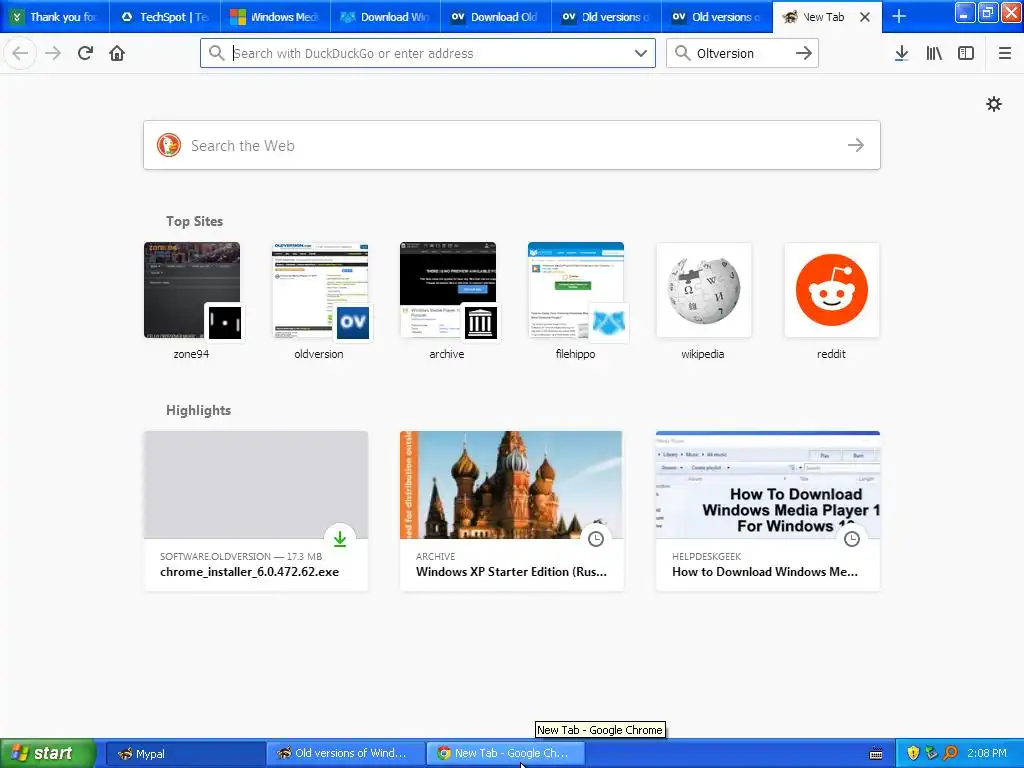The image size is (1024, 768).
Task: Click the Search the Web field
Action: coord(512,145)
